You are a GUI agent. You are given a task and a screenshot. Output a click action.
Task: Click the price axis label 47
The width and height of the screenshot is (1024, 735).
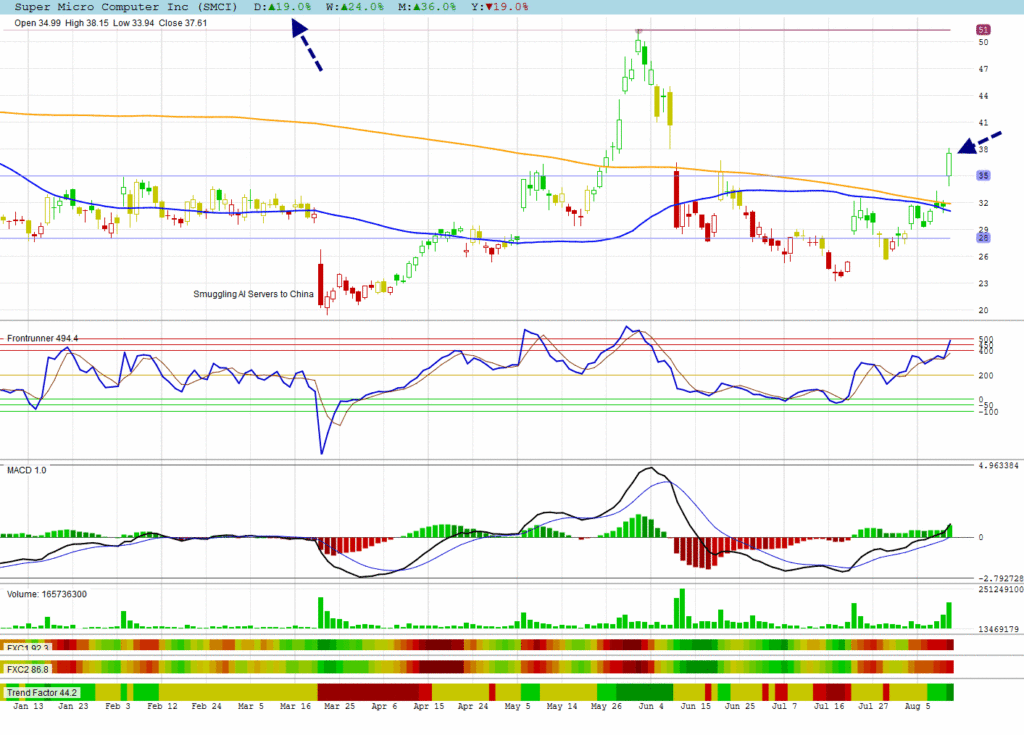[x=983, y=69]
